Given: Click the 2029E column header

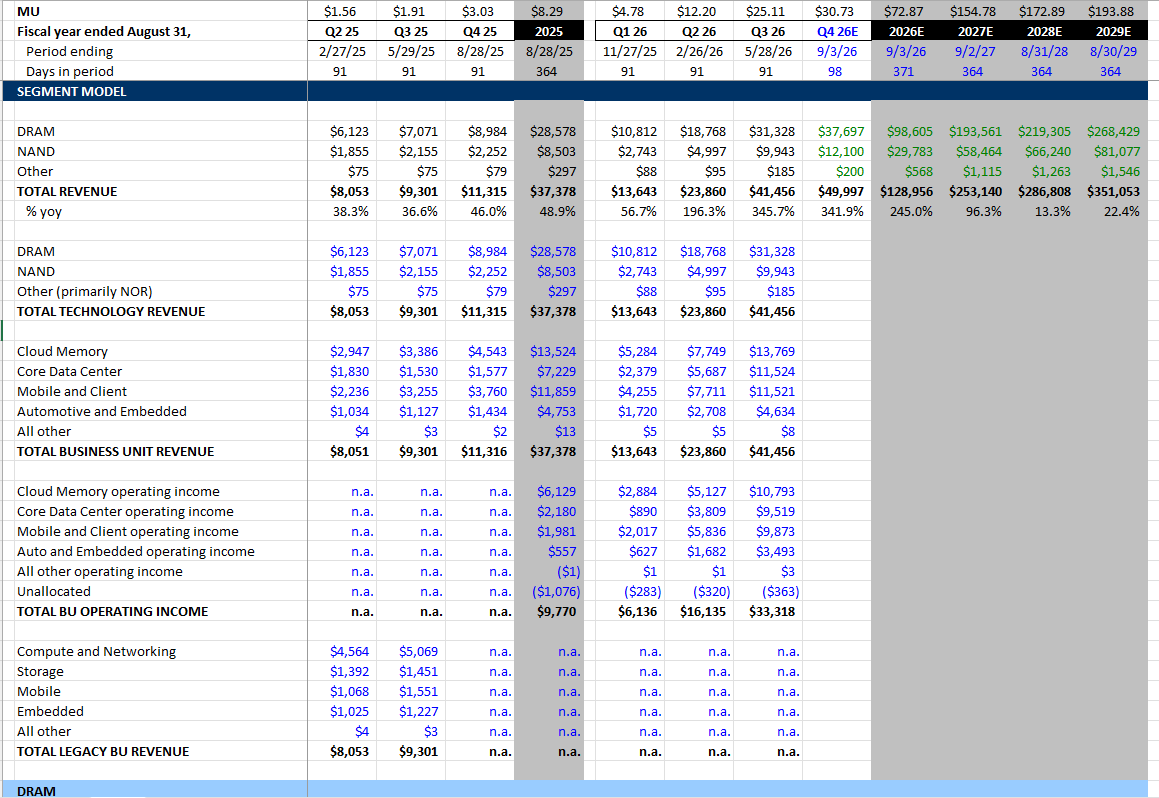Looking at the screenshot, I should pyautogui.click(x=1113, y=32).
